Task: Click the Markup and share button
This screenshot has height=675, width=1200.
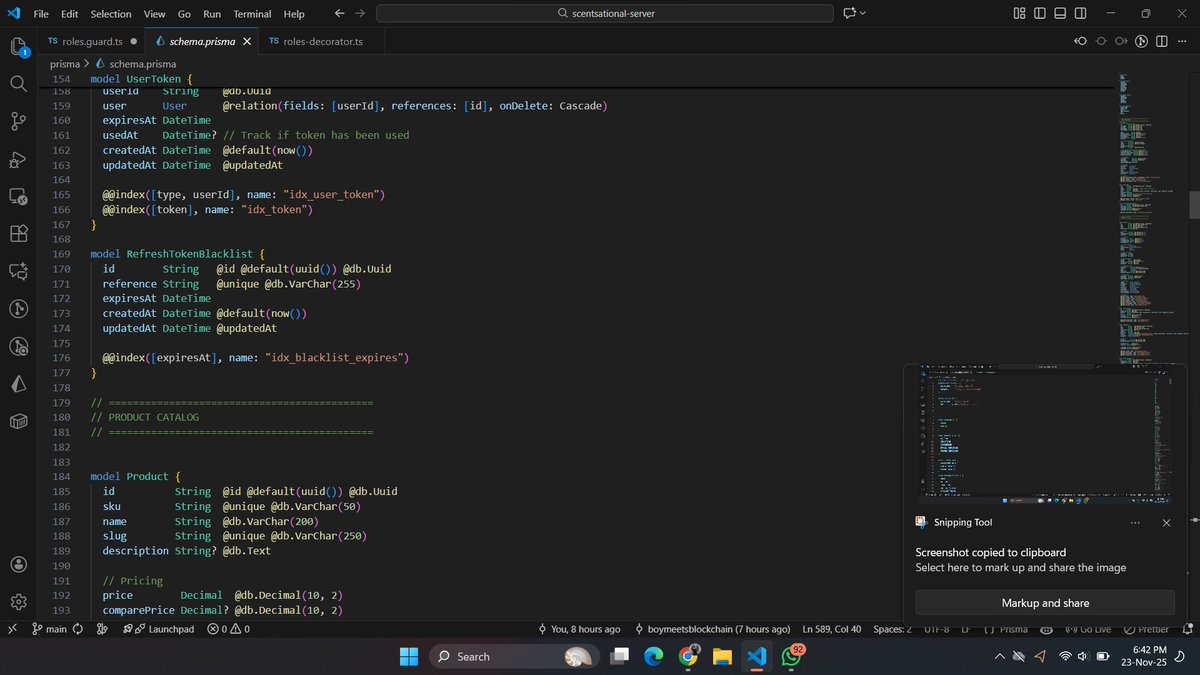Action: [x=1046, y=602]
